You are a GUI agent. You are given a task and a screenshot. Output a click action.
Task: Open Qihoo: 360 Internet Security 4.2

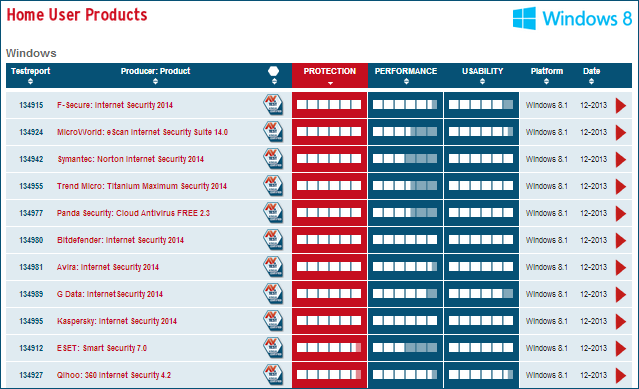point(114,375)
